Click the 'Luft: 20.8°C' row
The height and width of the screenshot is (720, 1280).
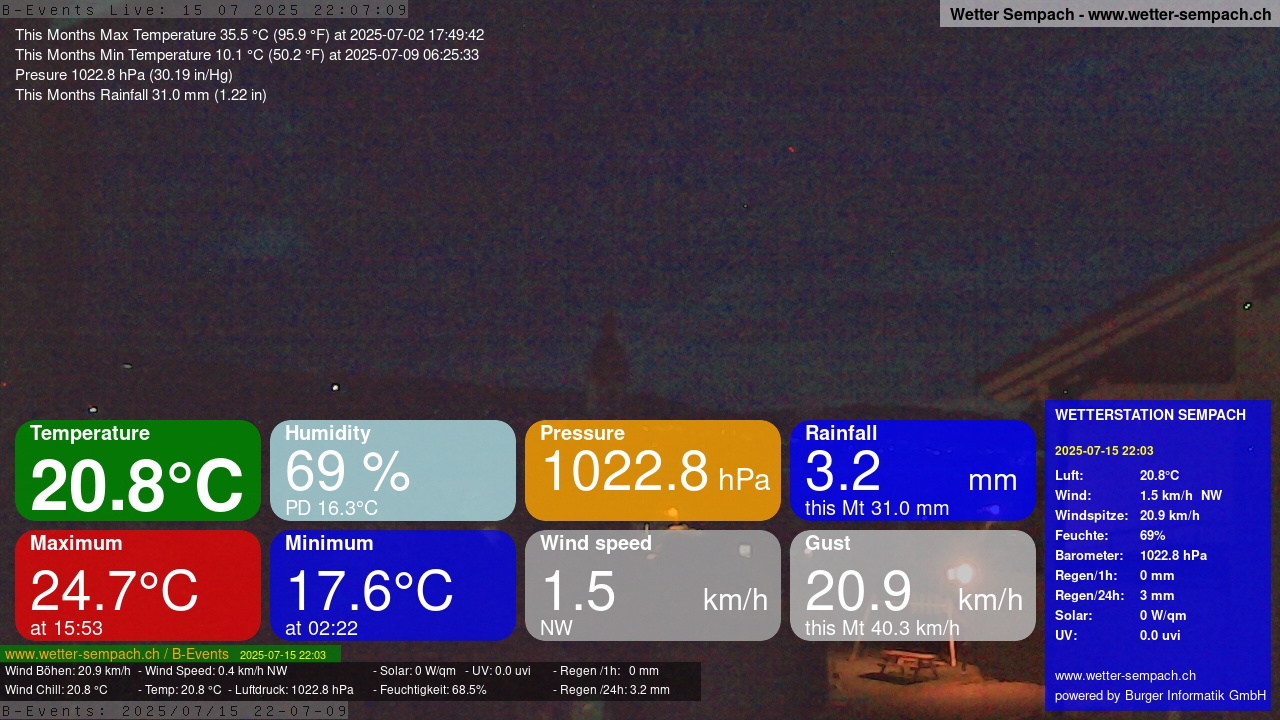[x=1117, y=476]
